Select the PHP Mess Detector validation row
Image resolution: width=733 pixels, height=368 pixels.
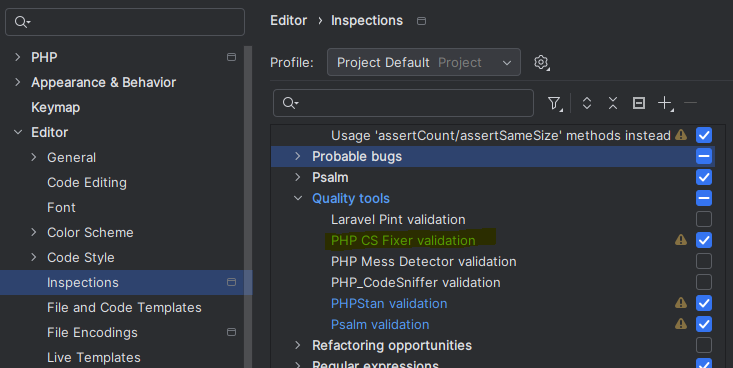click(493, 261)
